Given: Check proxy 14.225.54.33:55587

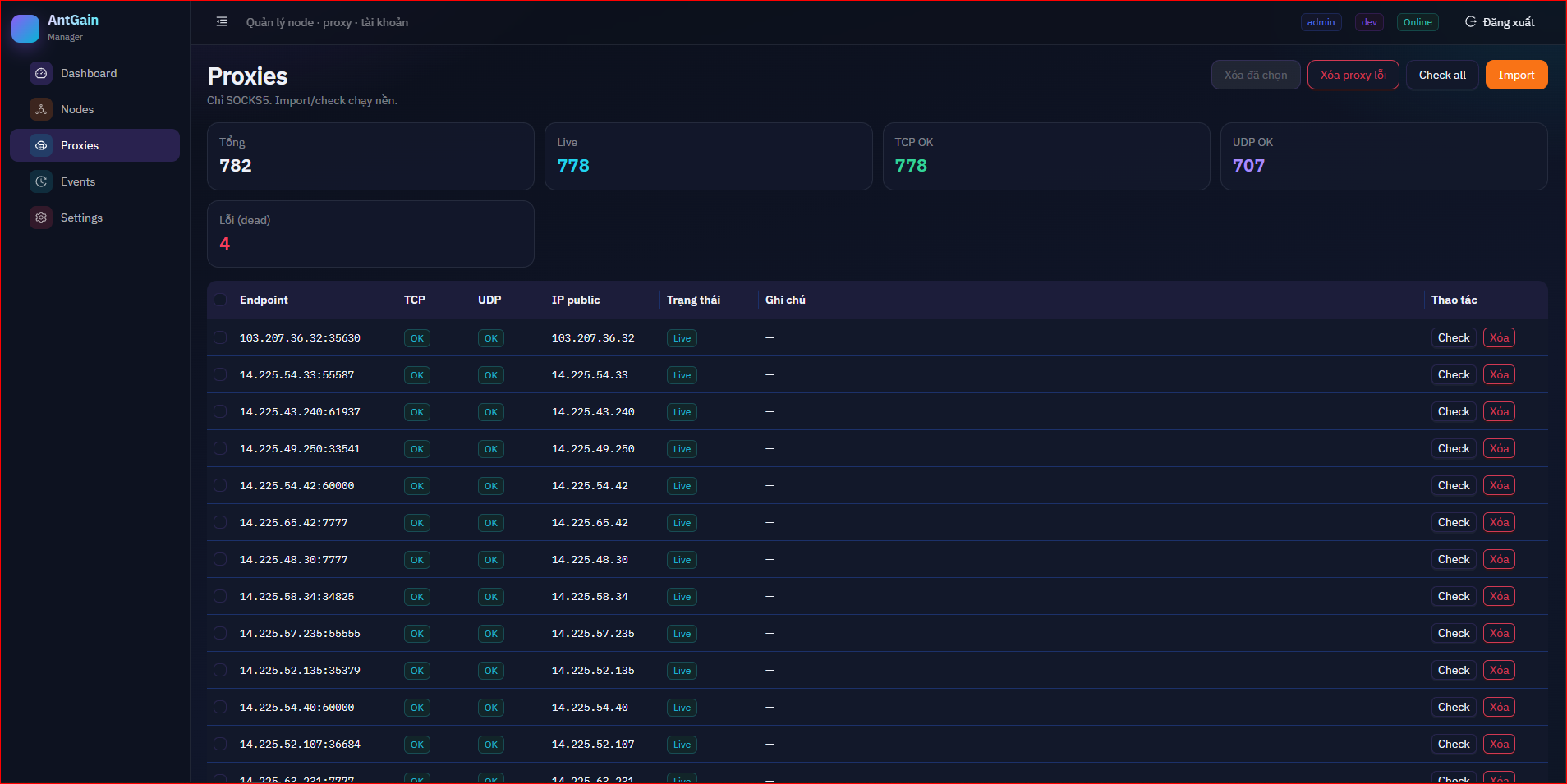Looking at the screenshot, I should (1454, 374).
